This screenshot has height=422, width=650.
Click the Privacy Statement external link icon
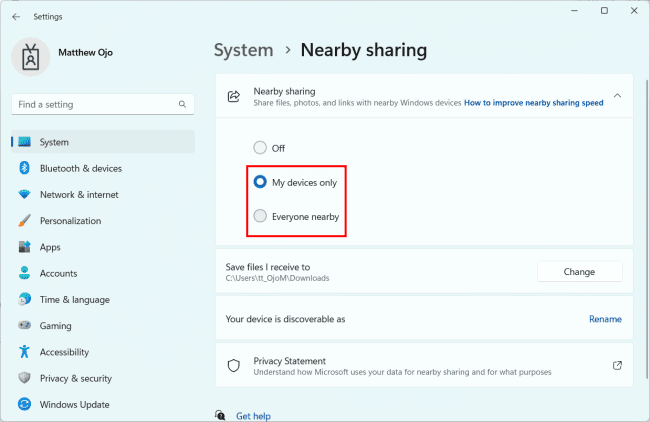617,366
